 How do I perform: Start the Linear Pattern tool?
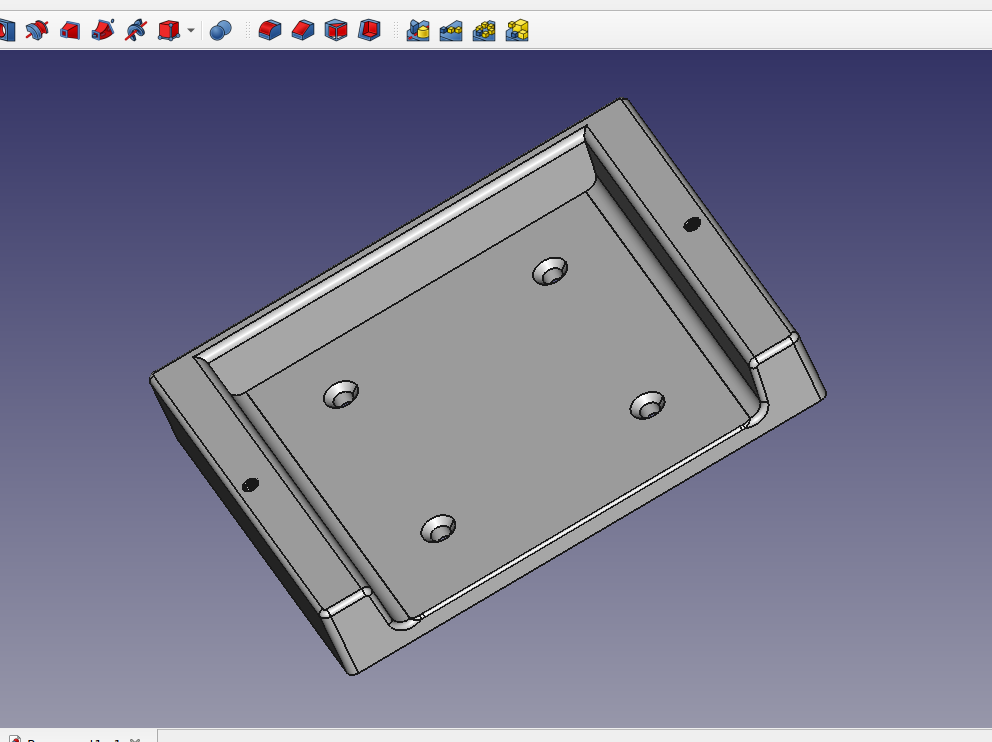point(451,31)
